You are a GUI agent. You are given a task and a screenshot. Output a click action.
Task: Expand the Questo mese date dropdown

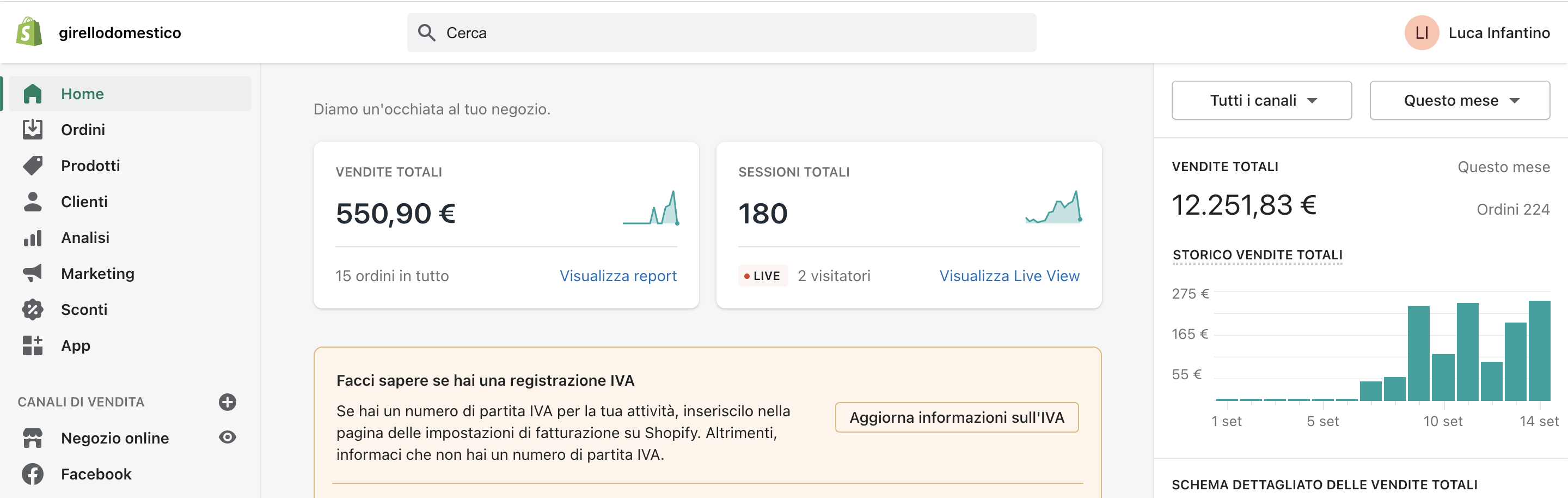(x=1459, y=100)
